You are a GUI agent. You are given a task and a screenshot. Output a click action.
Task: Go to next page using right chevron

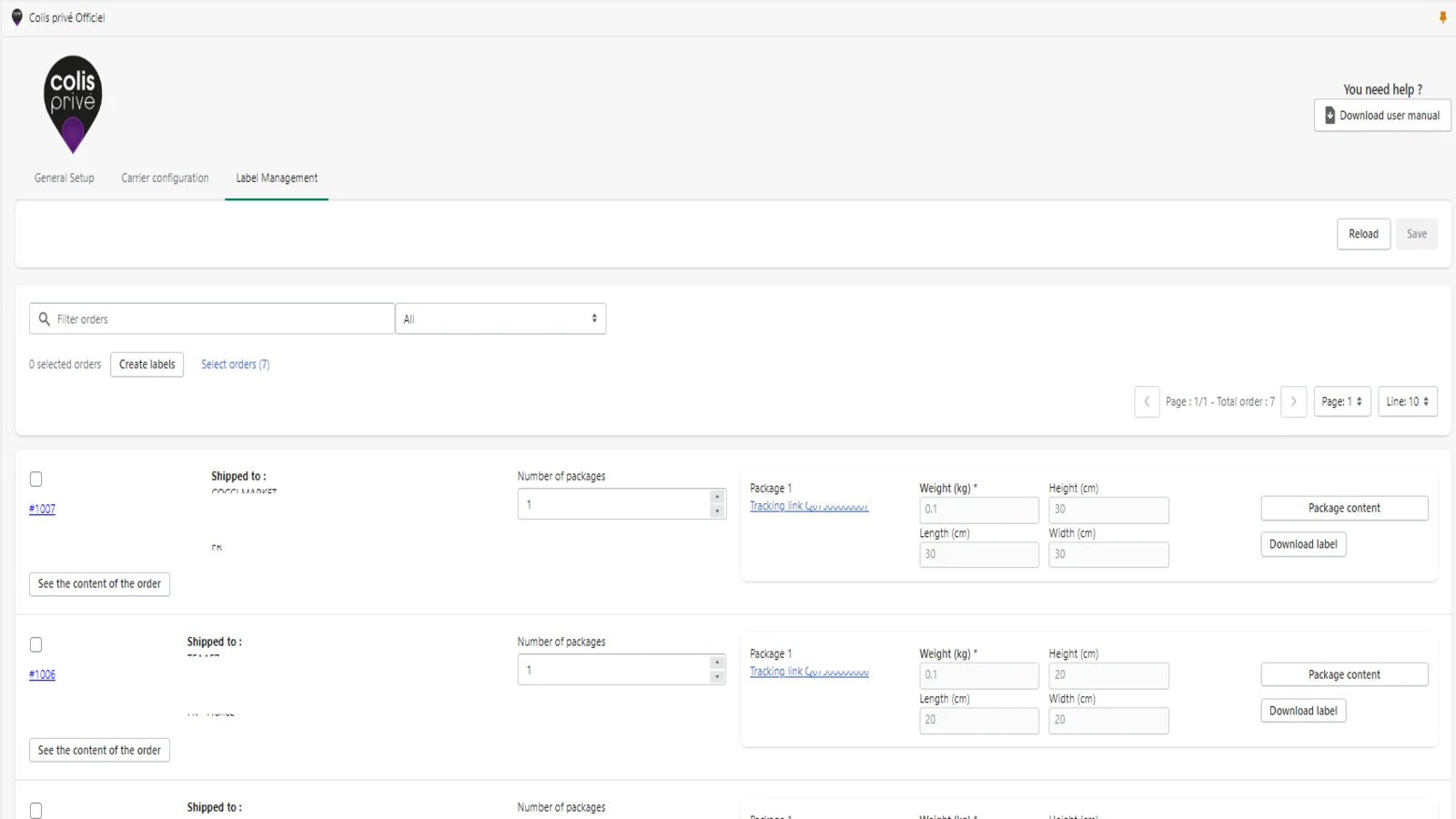[1293, 401]
